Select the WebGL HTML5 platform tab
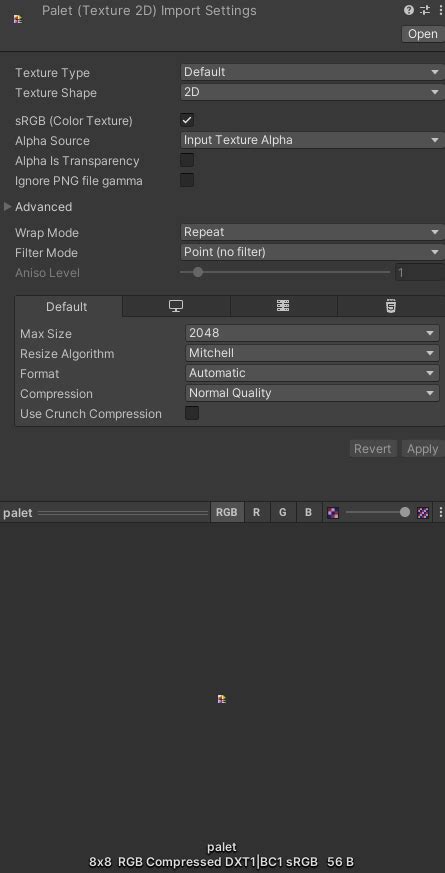 [391, 306]
